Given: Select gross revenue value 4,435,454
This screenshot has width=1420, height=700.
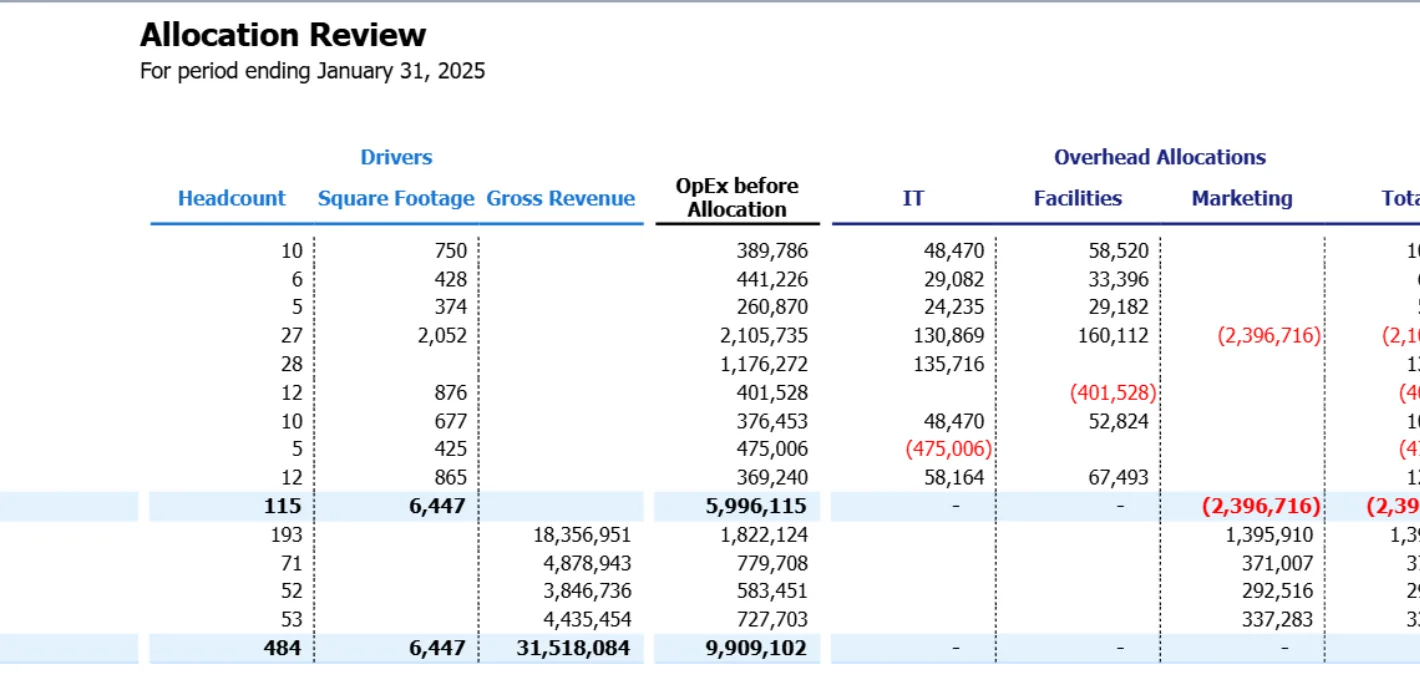Looking at the screenshot, I should pyautogui.click(x=588, y=619).
